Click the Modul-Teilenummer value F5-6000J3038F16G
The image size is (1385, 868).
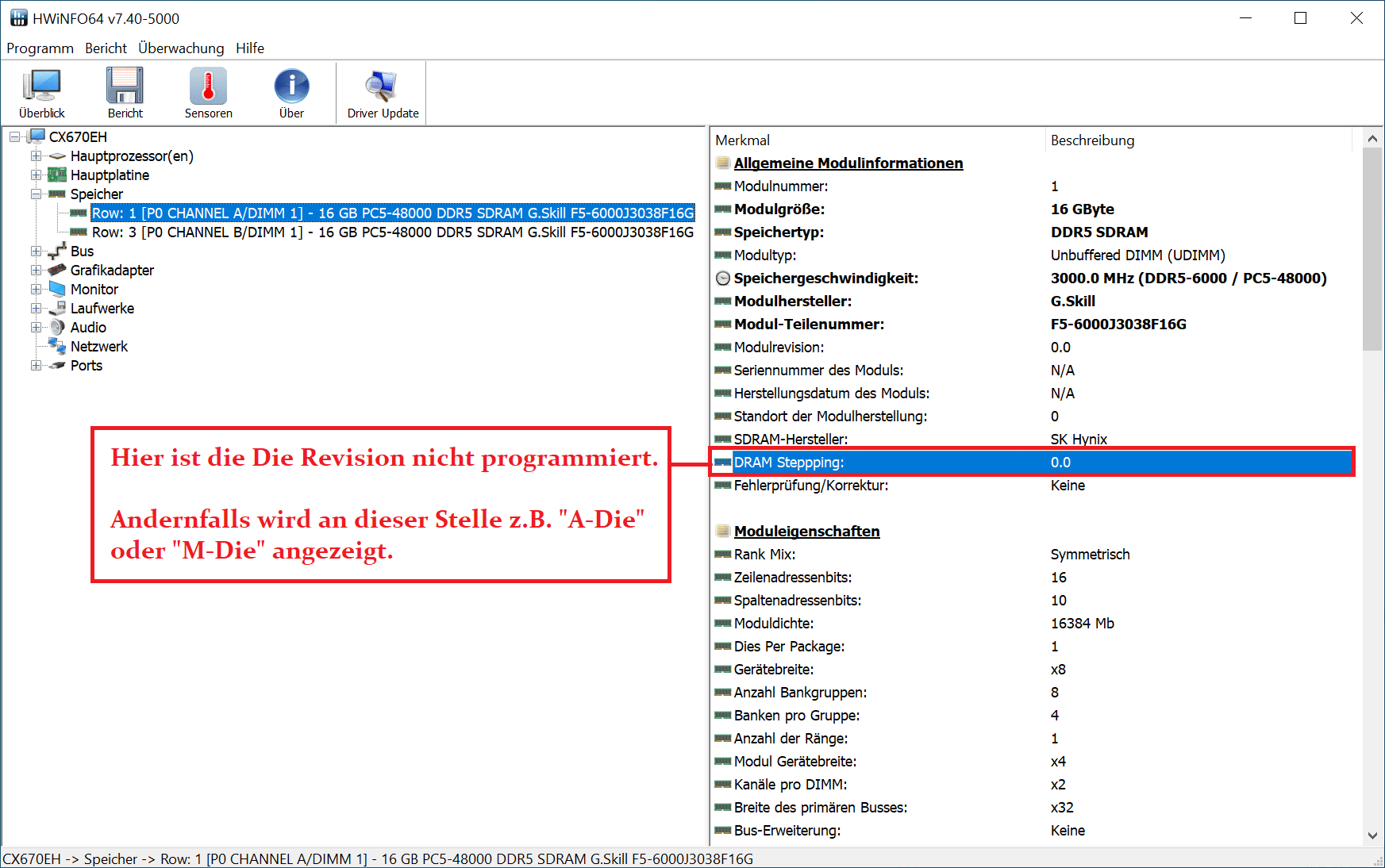coord(1118,324)
